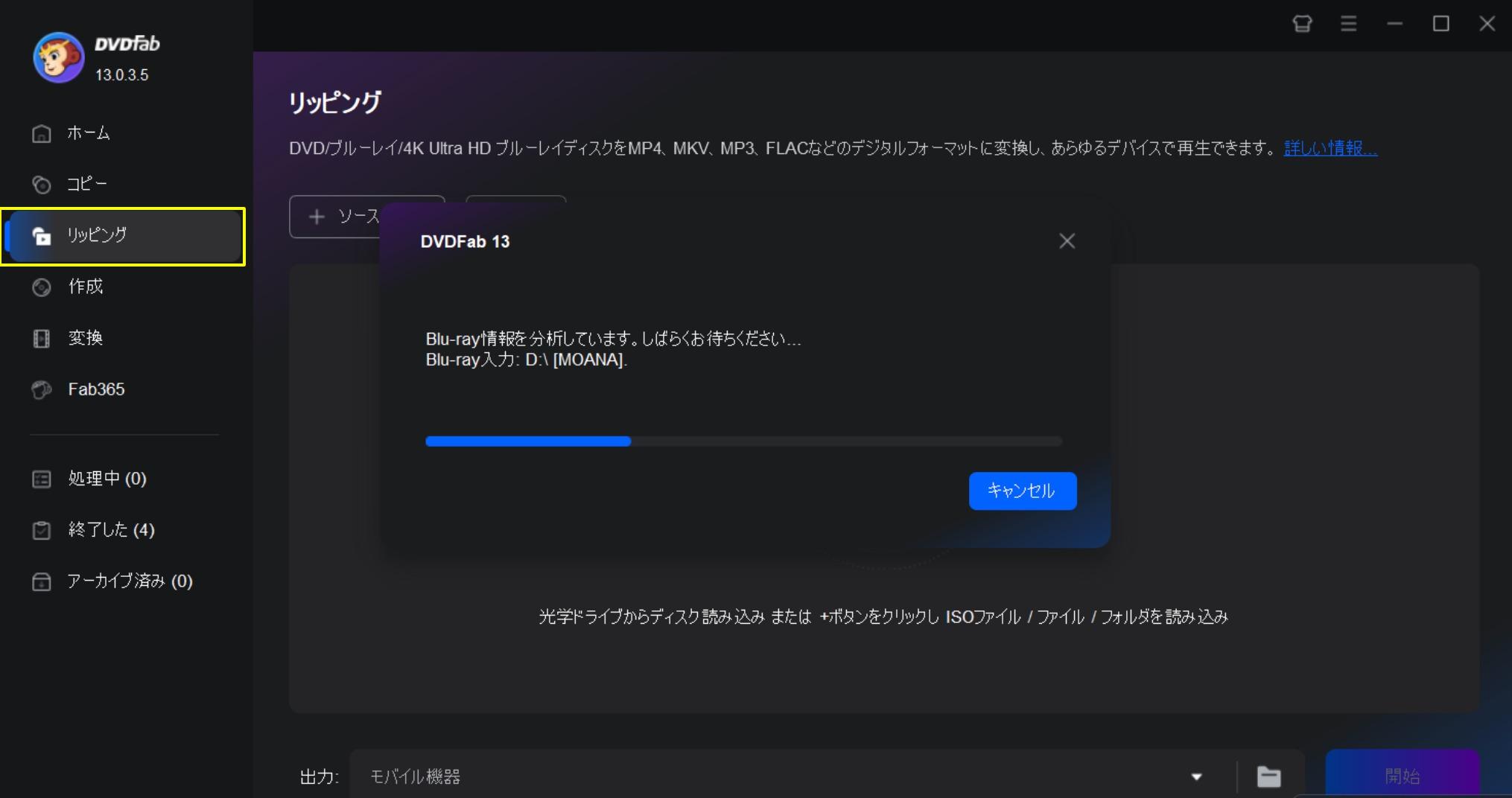Open the ホーム home icon
1512x798 pixels.
[42, 133]
